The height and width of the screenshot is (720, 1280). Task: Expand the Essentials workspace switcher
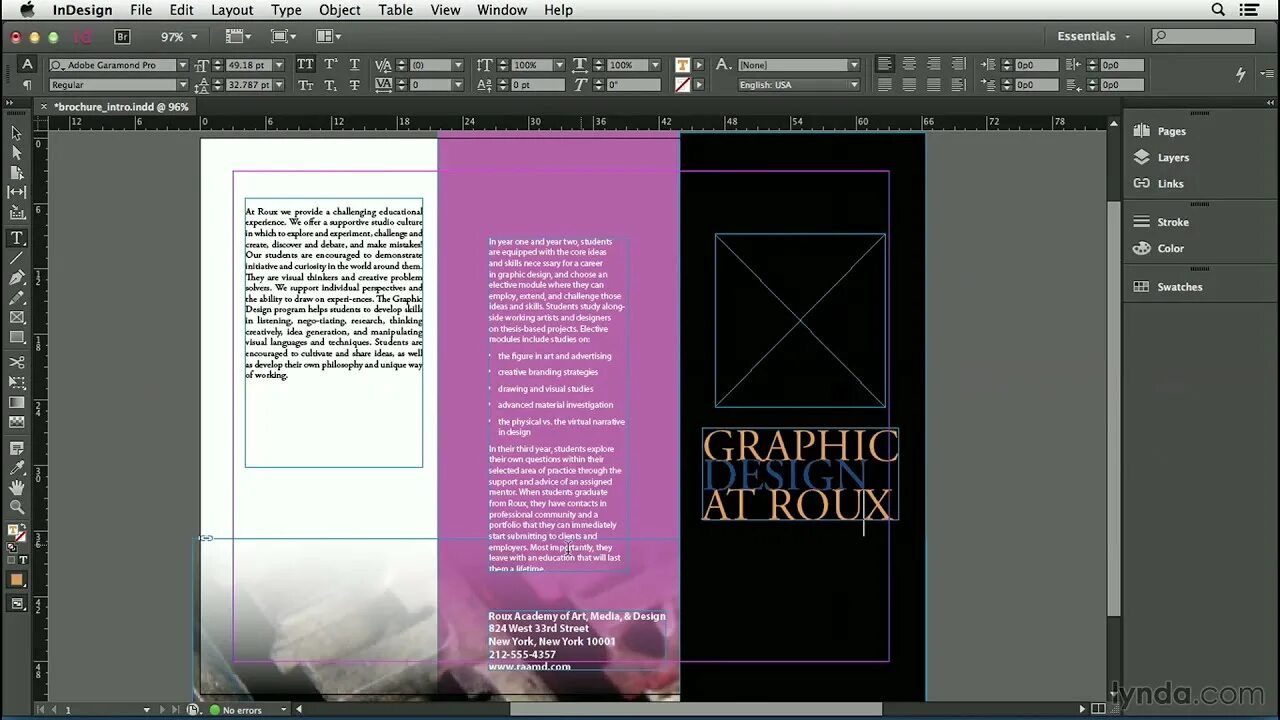tap(1093, 37)
